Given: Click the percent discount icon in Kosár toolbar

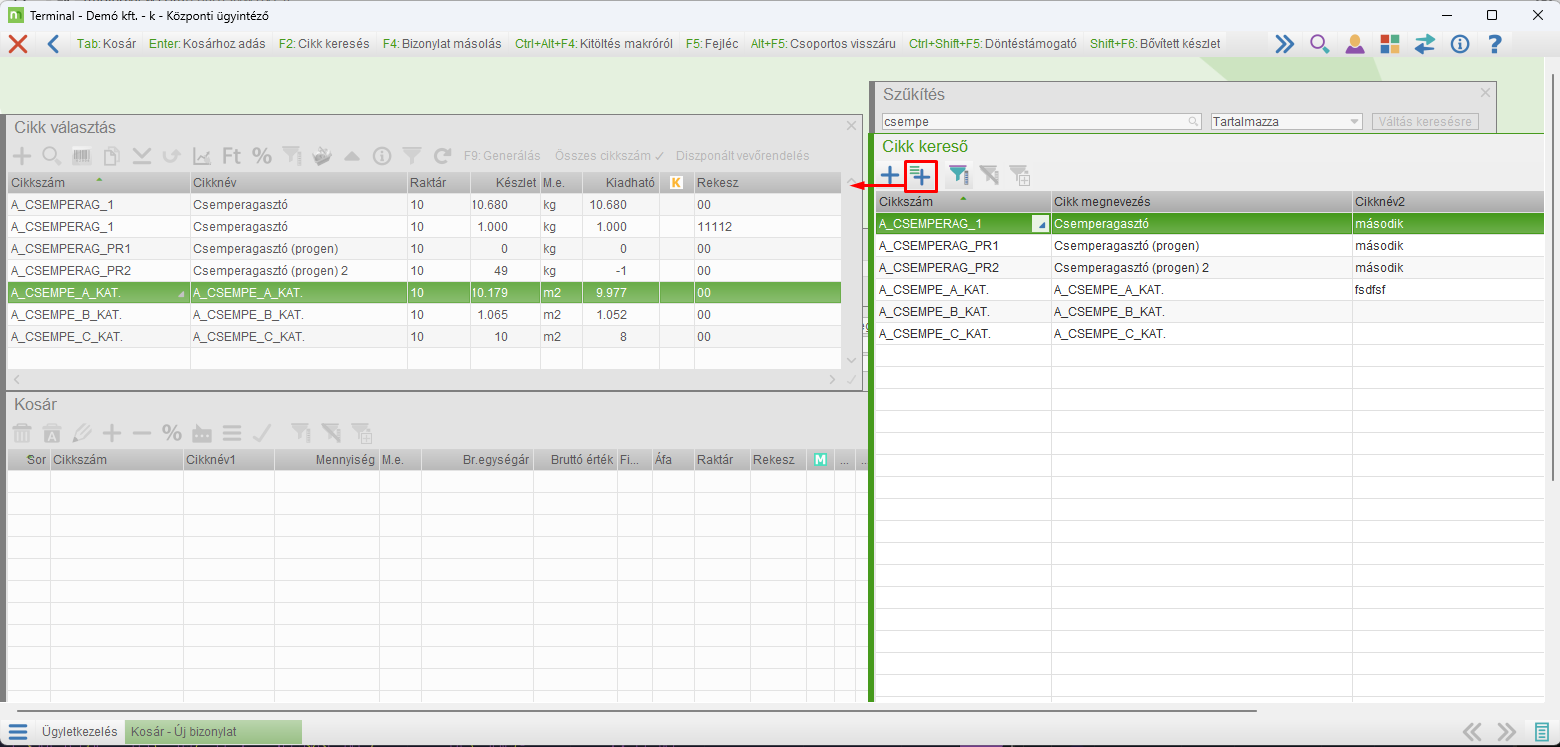Looking at the screenshot, I should (172, 433).
